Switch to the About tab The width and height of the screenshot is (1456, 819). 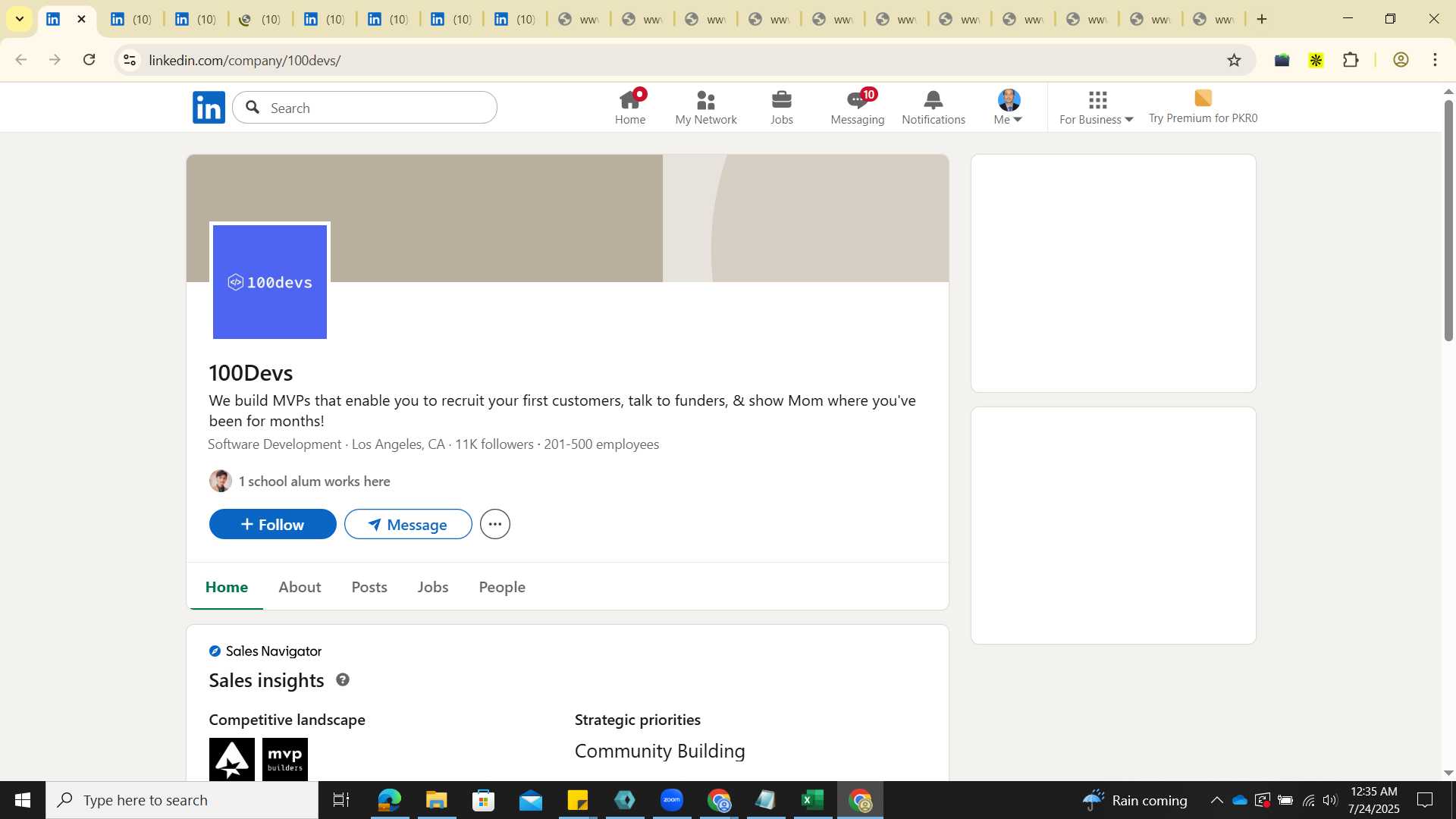tap(300, 587)
